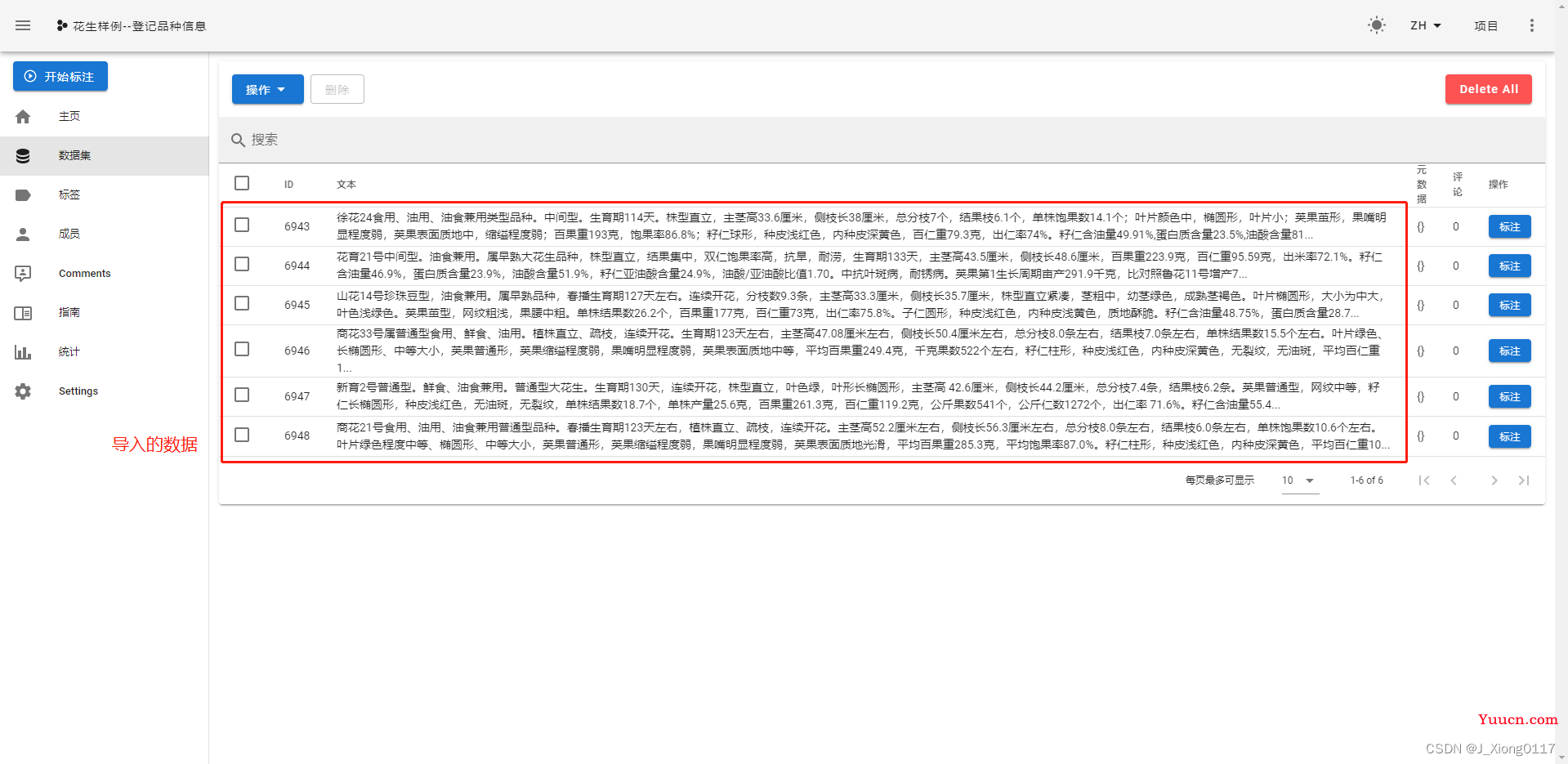1568x764 pixels.
Task: Open the 成员 menu item
Action: [104, 234]
